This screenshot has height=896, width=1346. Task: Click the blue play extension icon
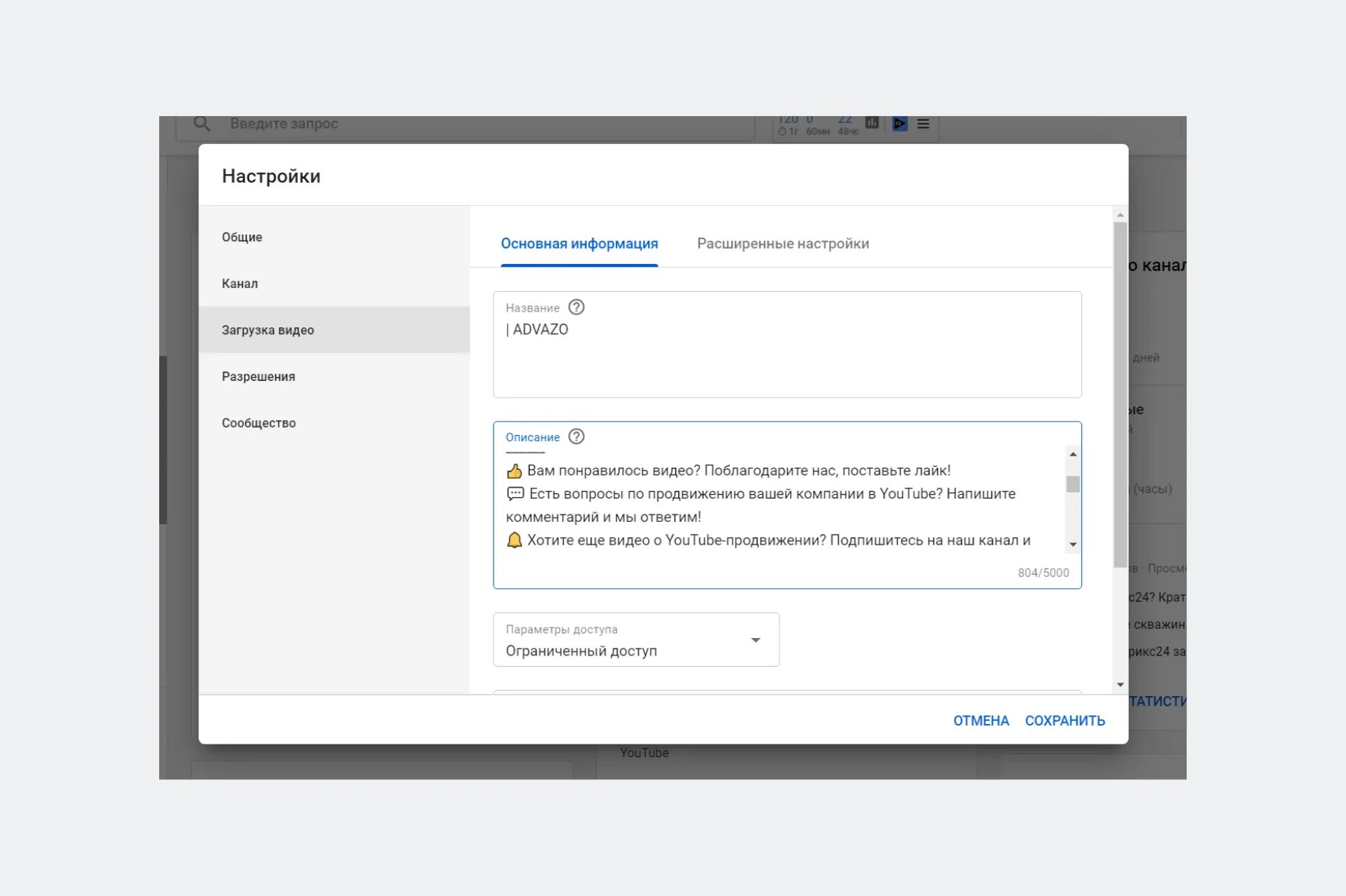[x=899, y=124]
